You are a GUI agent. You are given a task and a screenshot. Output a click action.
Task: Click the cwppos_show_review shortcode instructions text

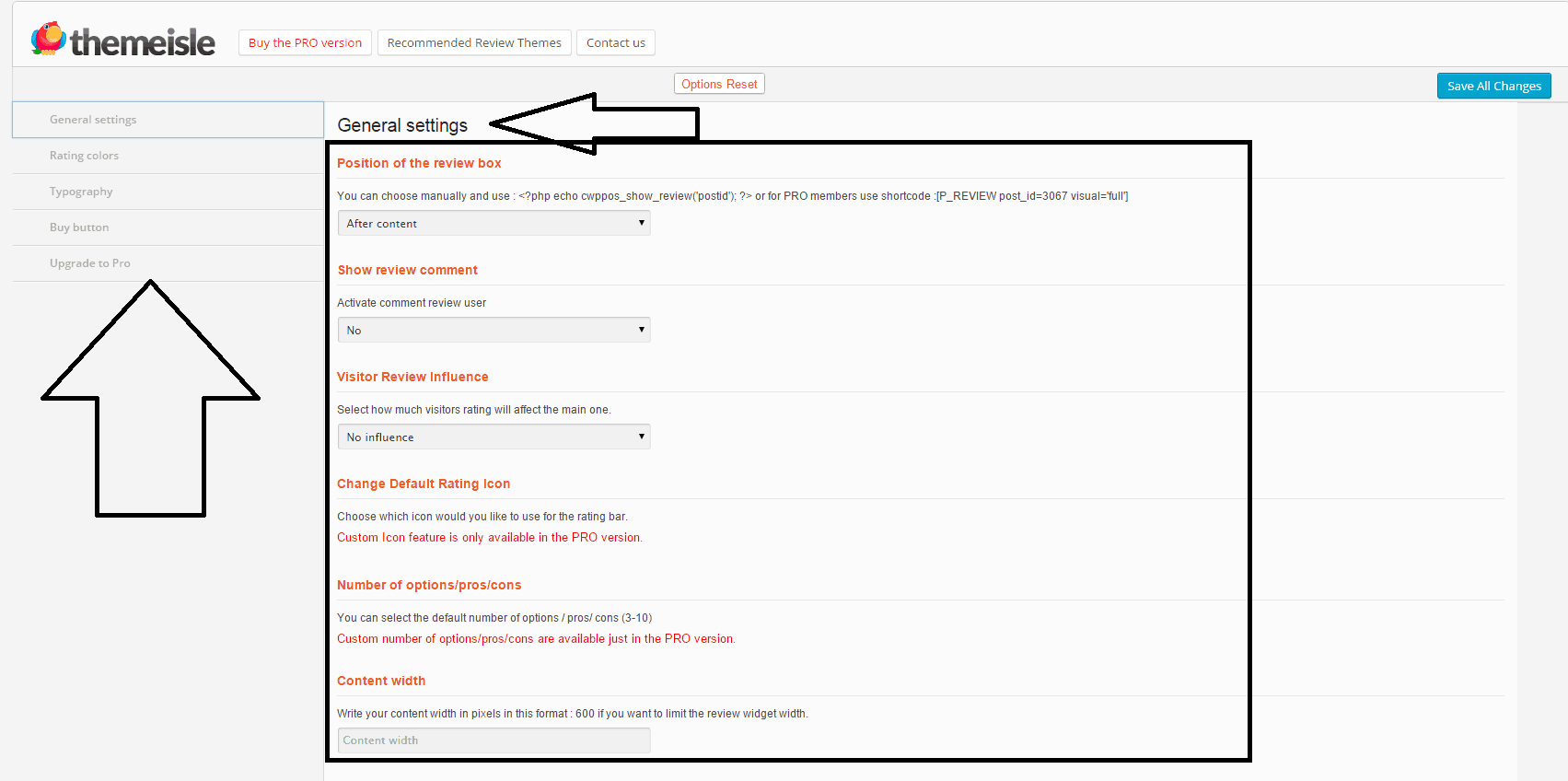732,196
